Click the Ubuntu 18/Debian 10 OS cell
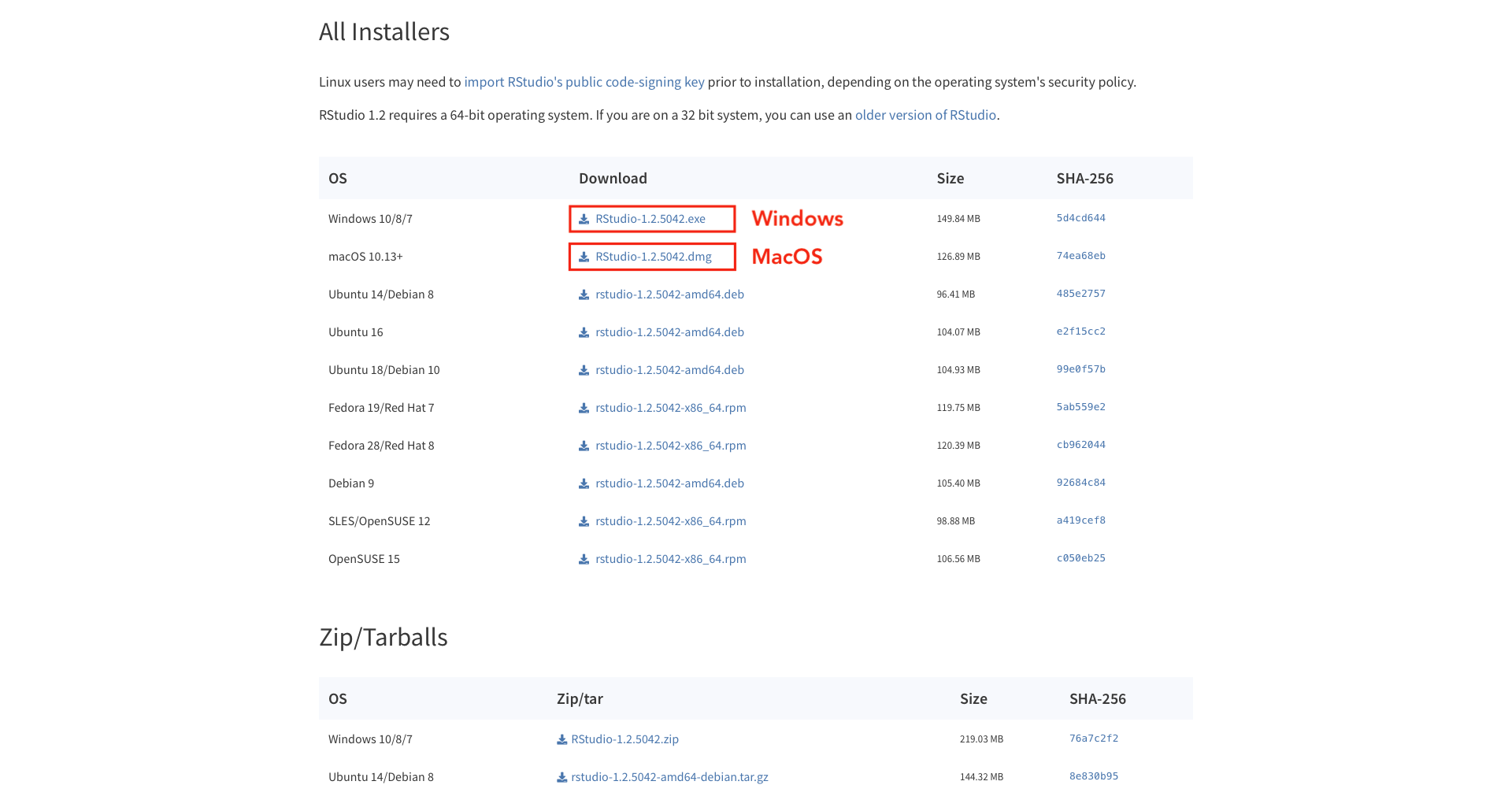The height and width of the screenshot is (796, 1512). pyautogui.click(x=384, y=370)
